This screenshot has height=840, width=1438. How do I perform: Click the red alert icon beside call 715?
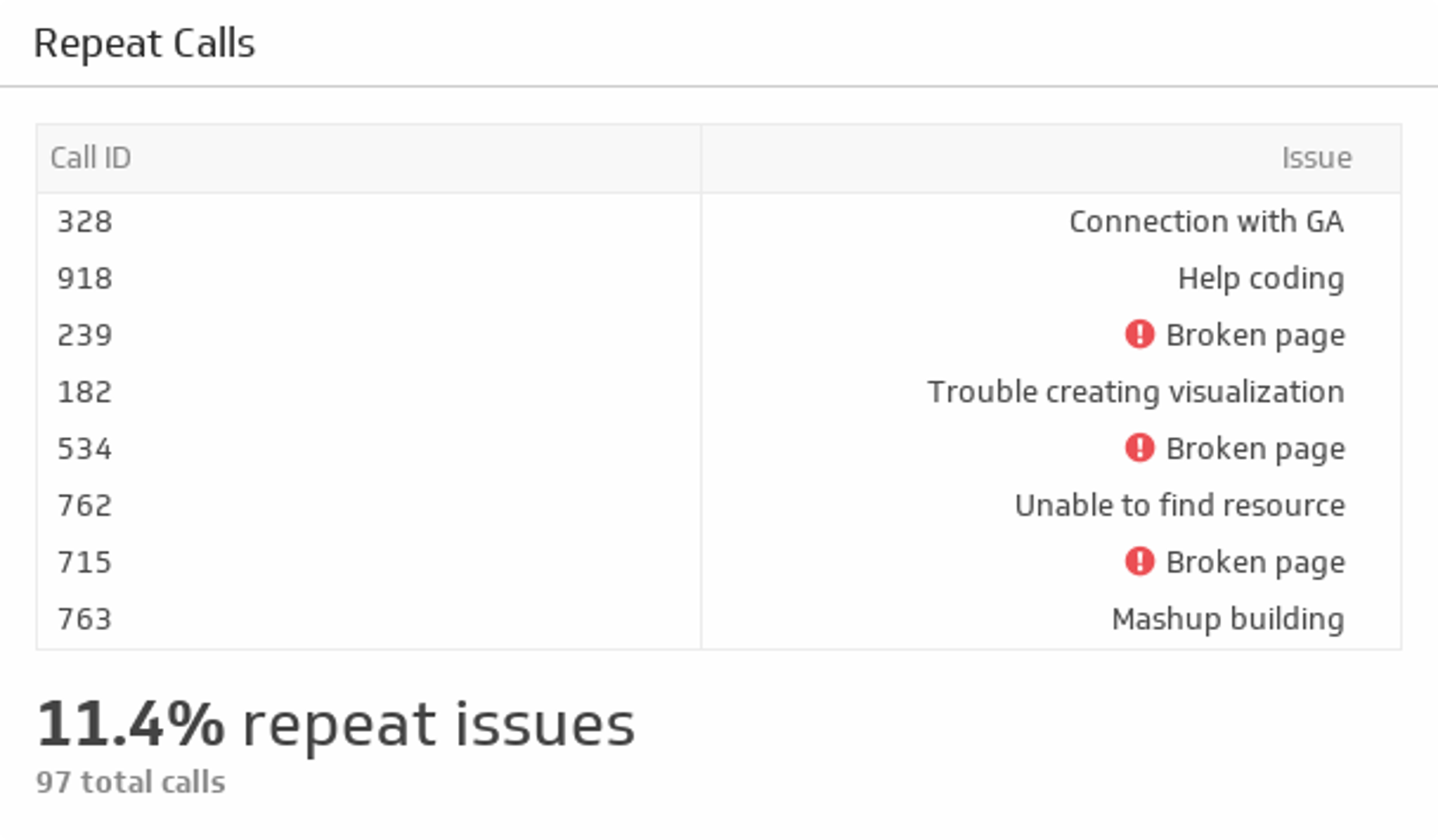(1139, 562)
